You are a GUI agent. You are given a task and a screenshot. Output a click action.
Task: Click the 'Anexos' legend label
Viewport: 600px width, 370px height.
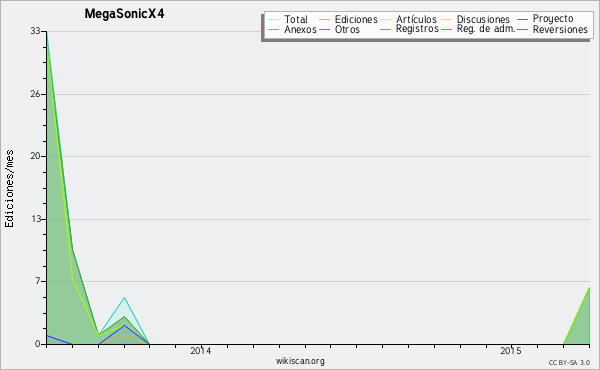click(x=300, y=29)
